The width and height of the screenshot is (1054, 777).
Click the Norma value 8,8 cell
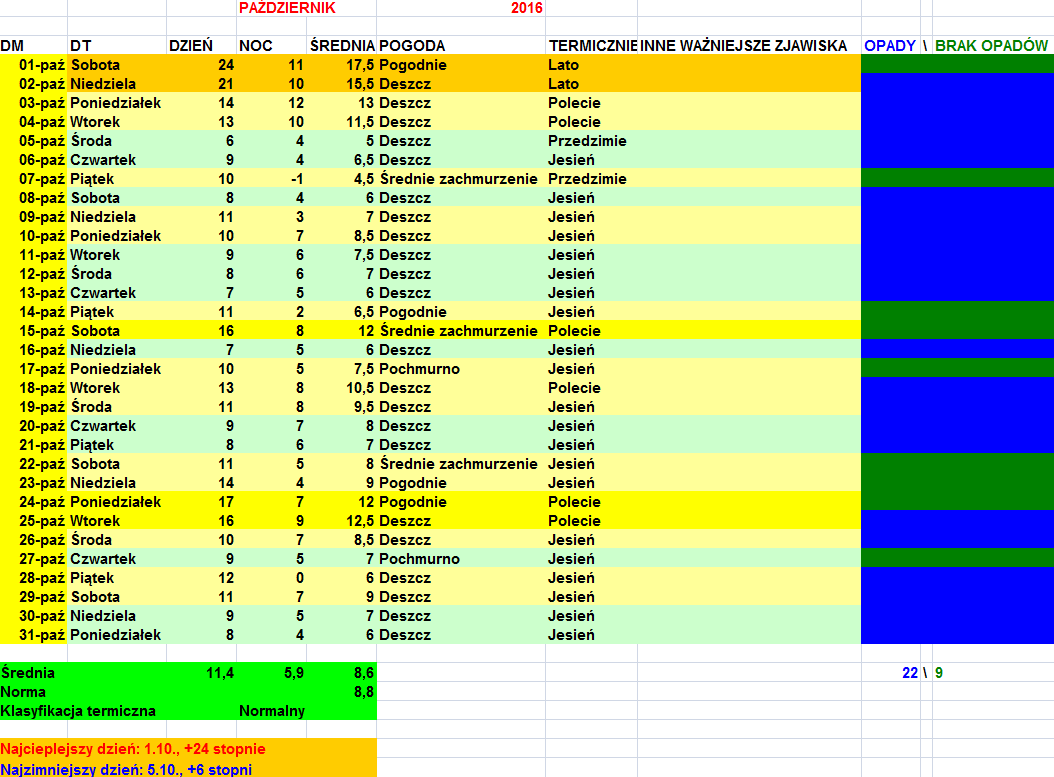pos(364,692)
